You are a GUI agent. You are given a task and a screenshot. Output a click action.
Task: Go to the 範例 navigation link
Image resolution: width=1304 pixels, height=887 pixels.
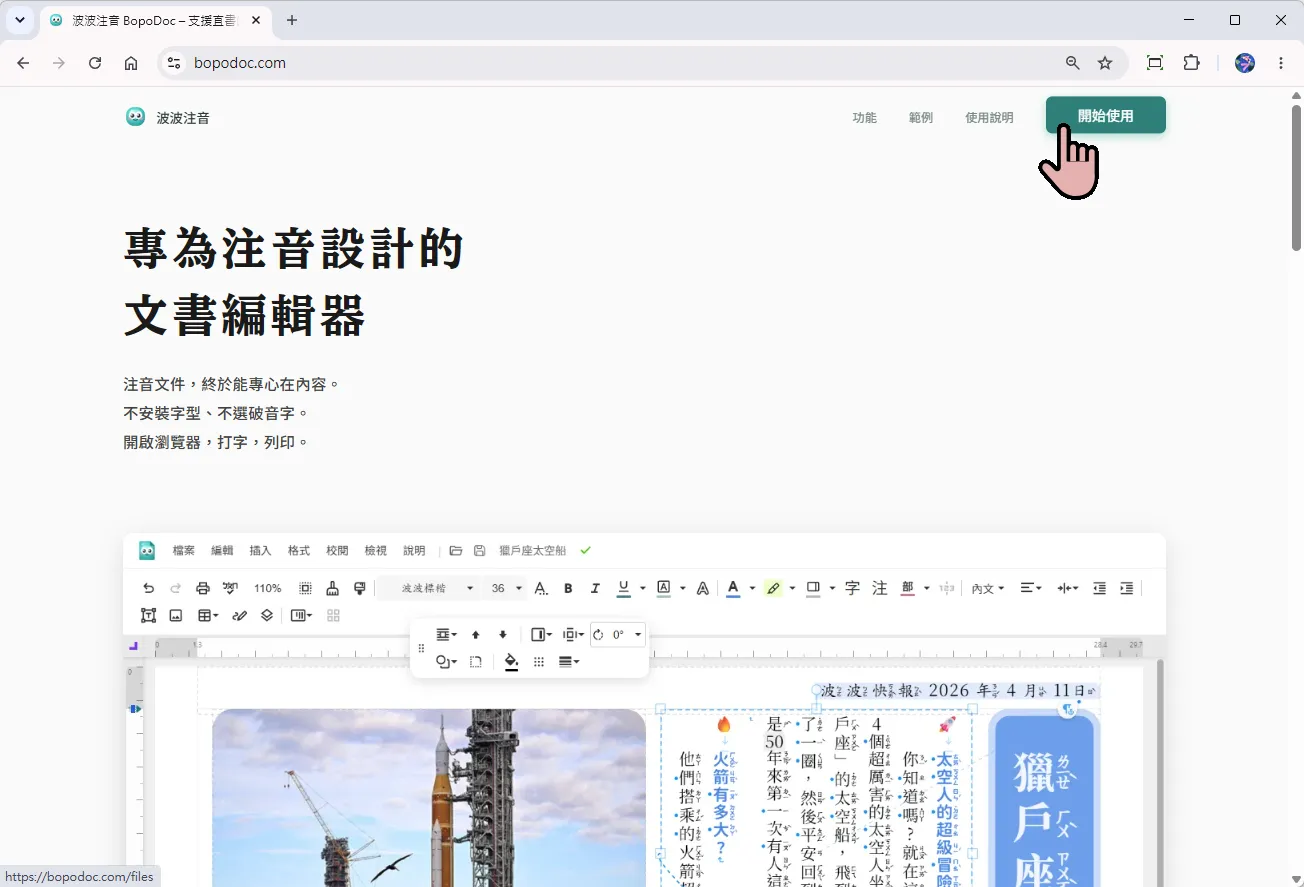tap(921, 117)
